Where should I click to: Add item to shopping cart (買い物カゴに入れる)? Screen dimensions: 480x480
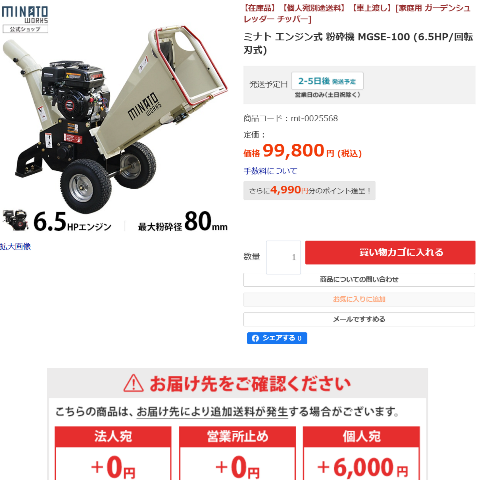tap(390, 252)
